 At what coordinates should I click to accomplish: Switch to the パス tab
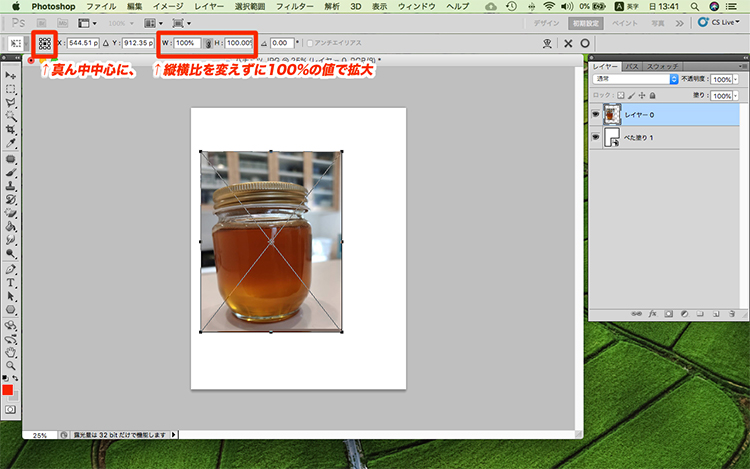(x=632, y=66)
